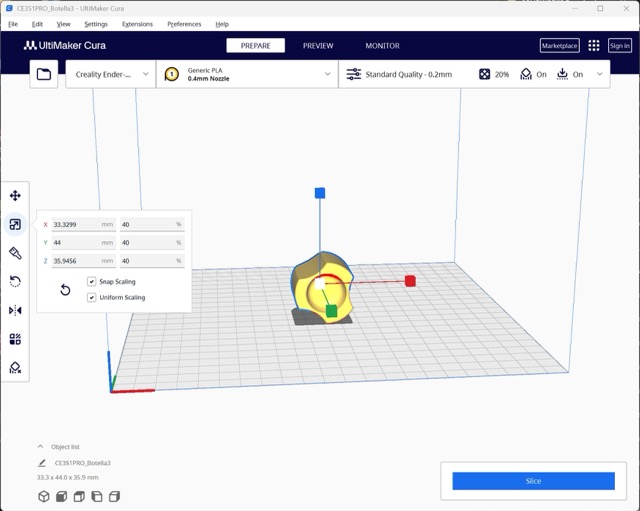Viewport: 640px width, 511px height.
Task: Click Standard Quality - 0.2mm profile text
Action: (409, 74)
